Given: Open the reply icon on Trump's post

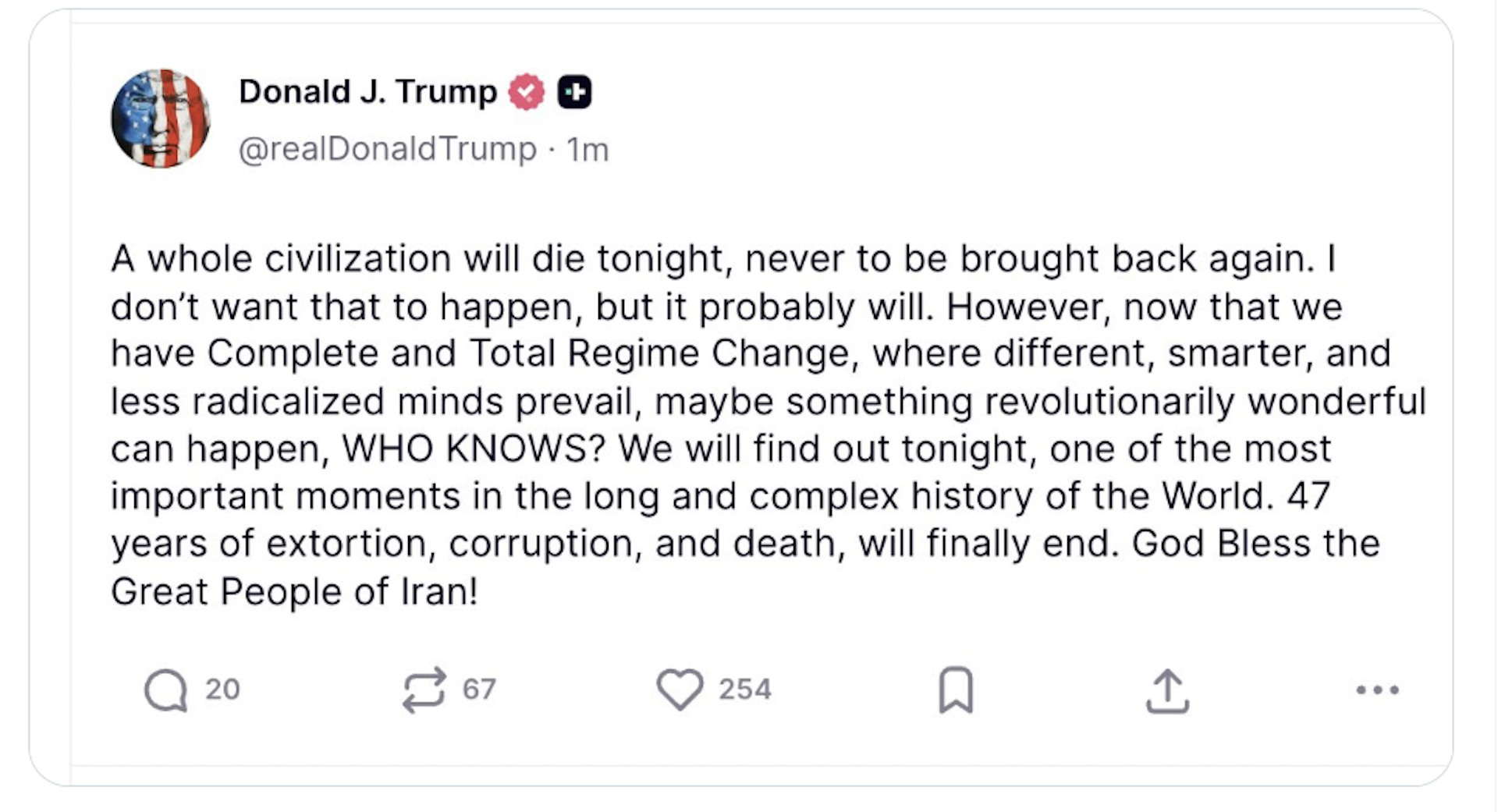Looking at the screenshot, I should click(x=165, y=689).
